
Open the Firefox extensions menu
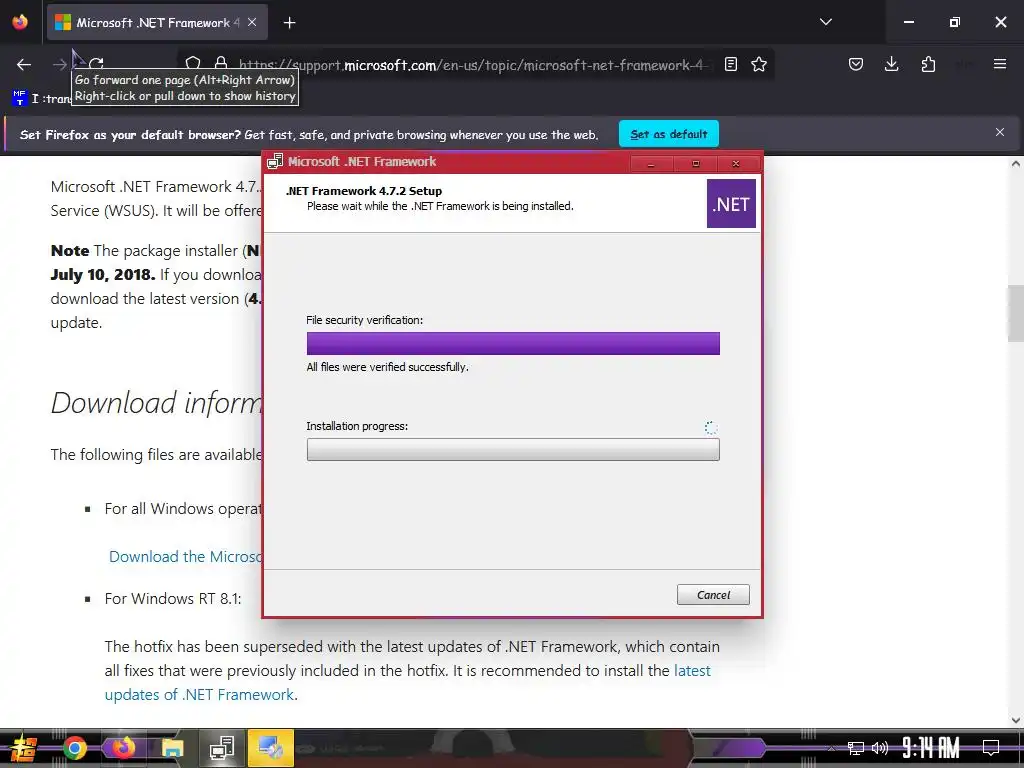tap(928, 64)
